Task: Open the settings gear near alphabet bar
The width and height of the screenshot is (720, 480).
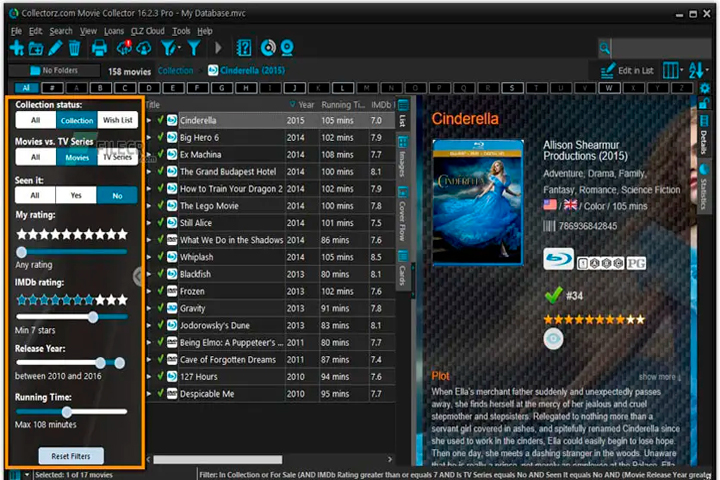Action: [x=705, y=88]
